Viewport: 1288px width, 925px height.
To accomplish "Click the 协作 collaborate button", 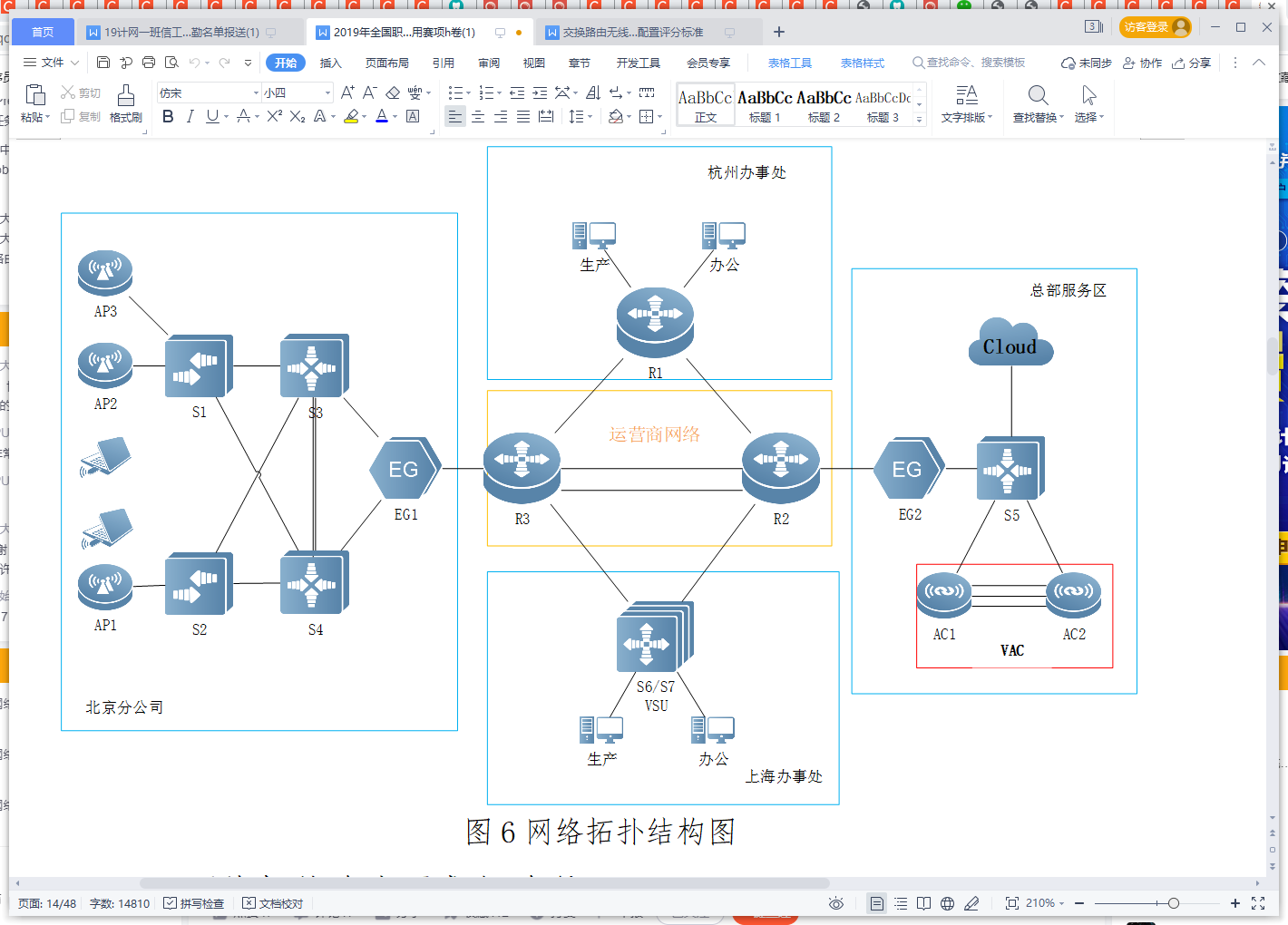I will 1142,63.
